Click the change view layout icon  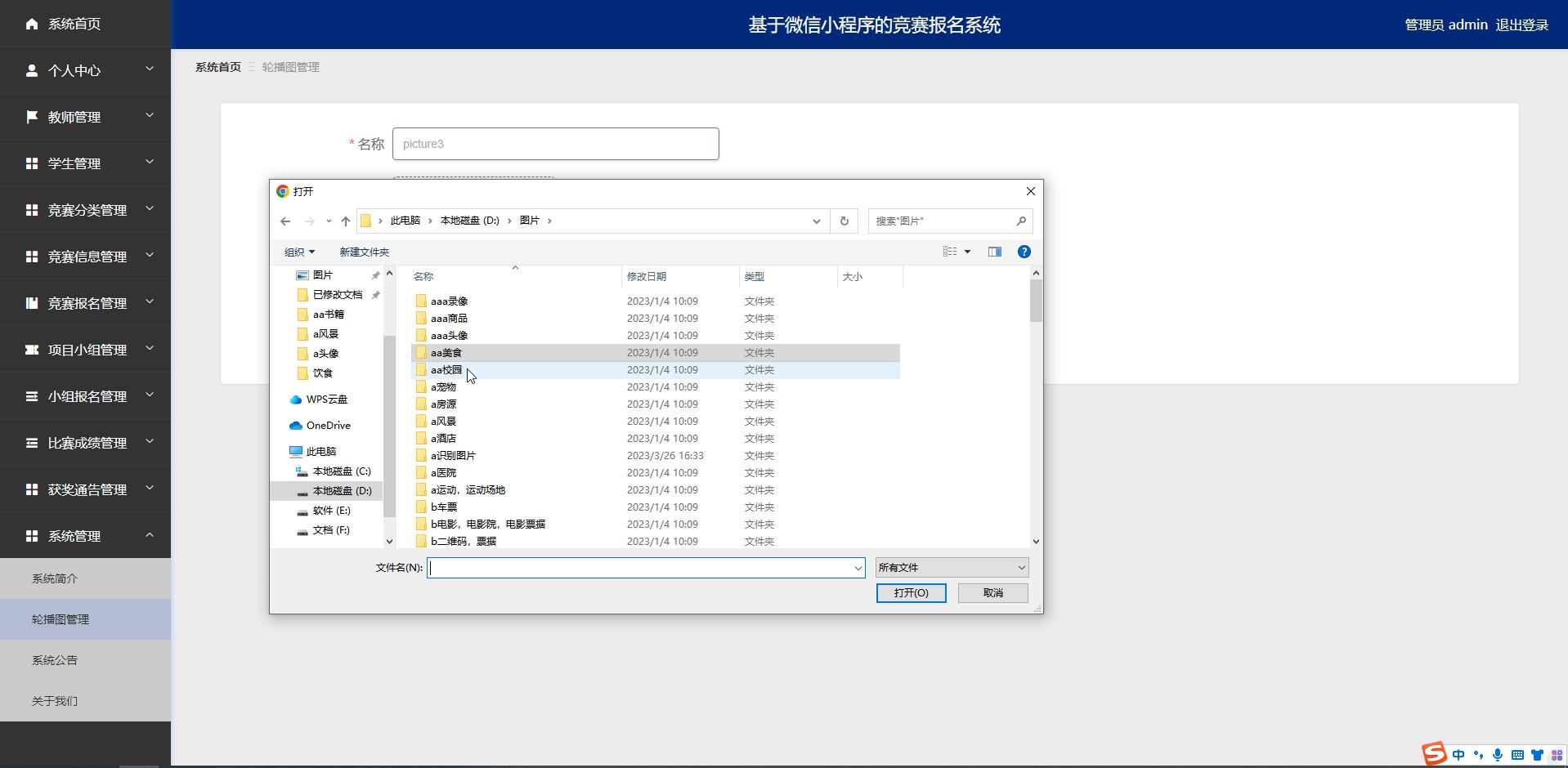950,252
